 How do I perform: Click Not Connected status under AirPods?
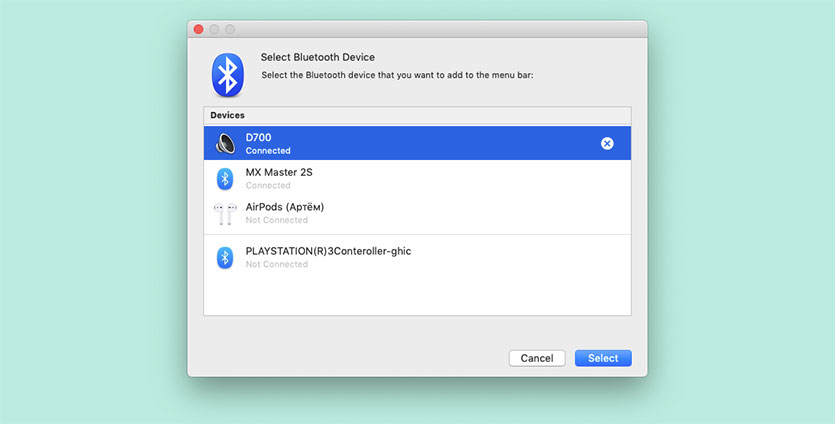[x=276, y=220]
